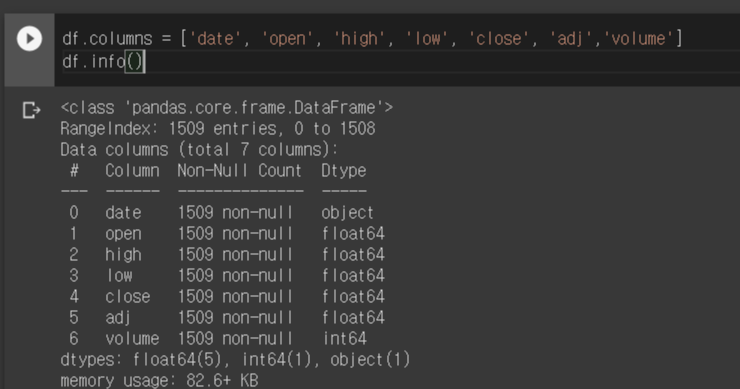Click the Dtype header in output

[344, 170]
